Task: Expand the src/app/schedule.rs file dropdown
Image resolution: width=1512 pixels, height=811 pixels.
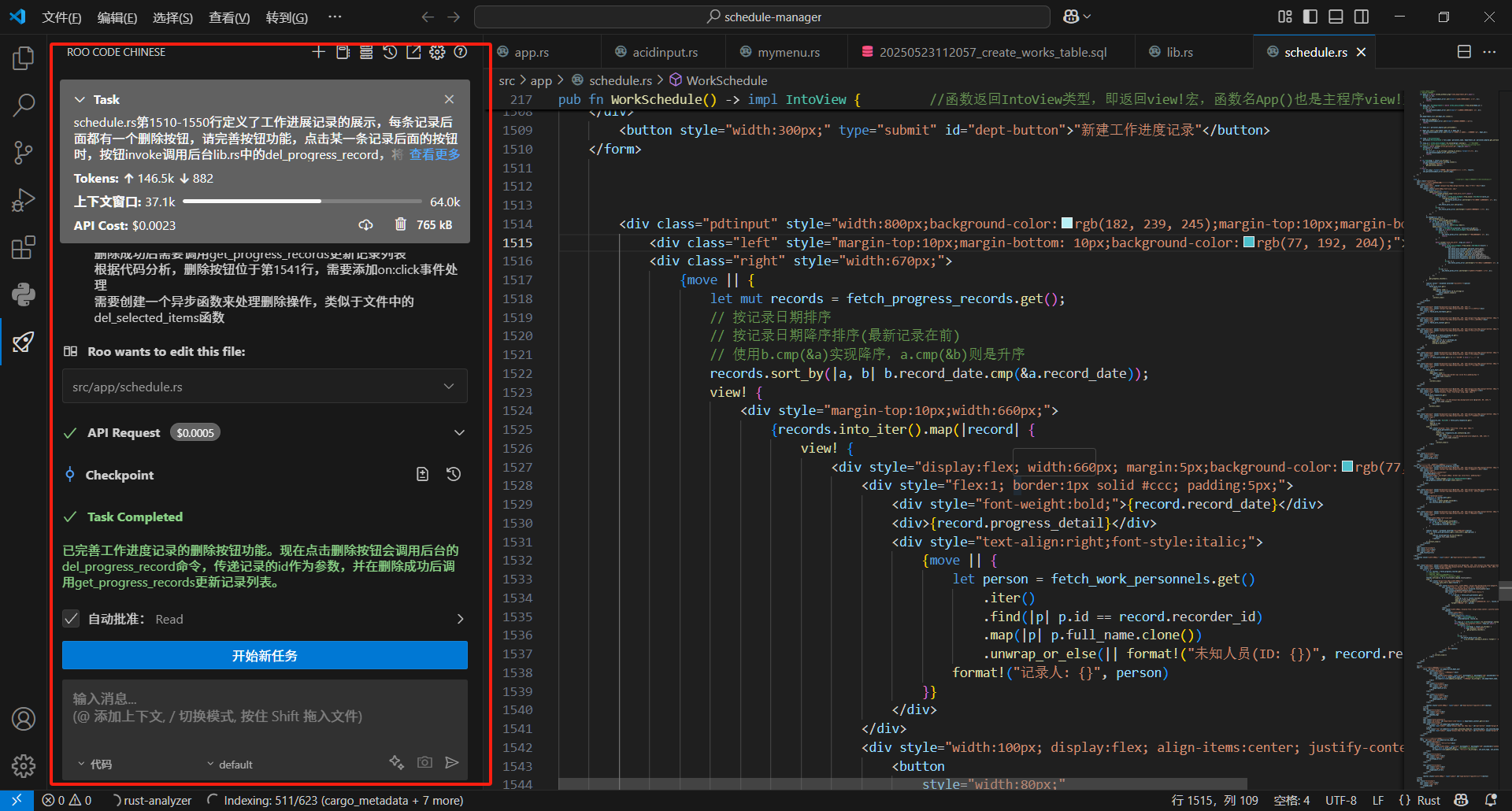Action: tap(449, 387)
